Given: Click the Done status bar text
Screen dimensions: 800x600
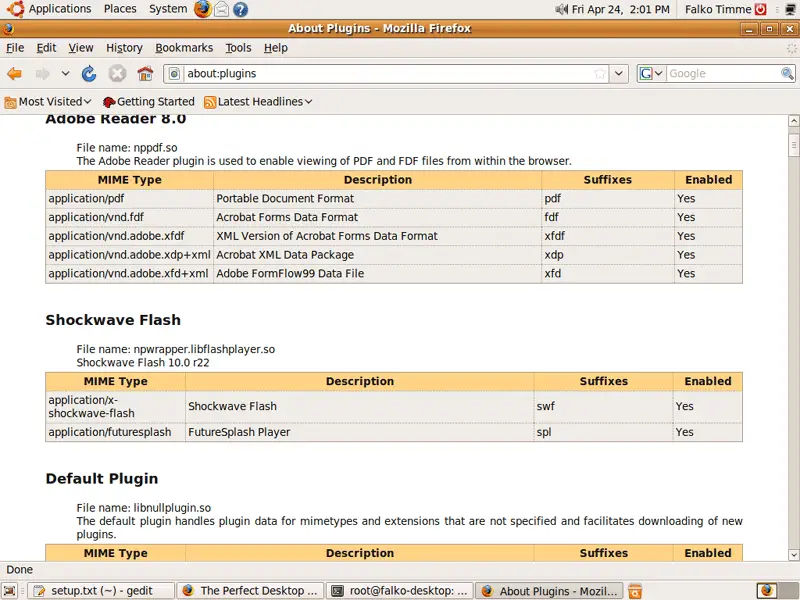Looking at the screenshot, I should pyautogui.click(x=19, y=570).
